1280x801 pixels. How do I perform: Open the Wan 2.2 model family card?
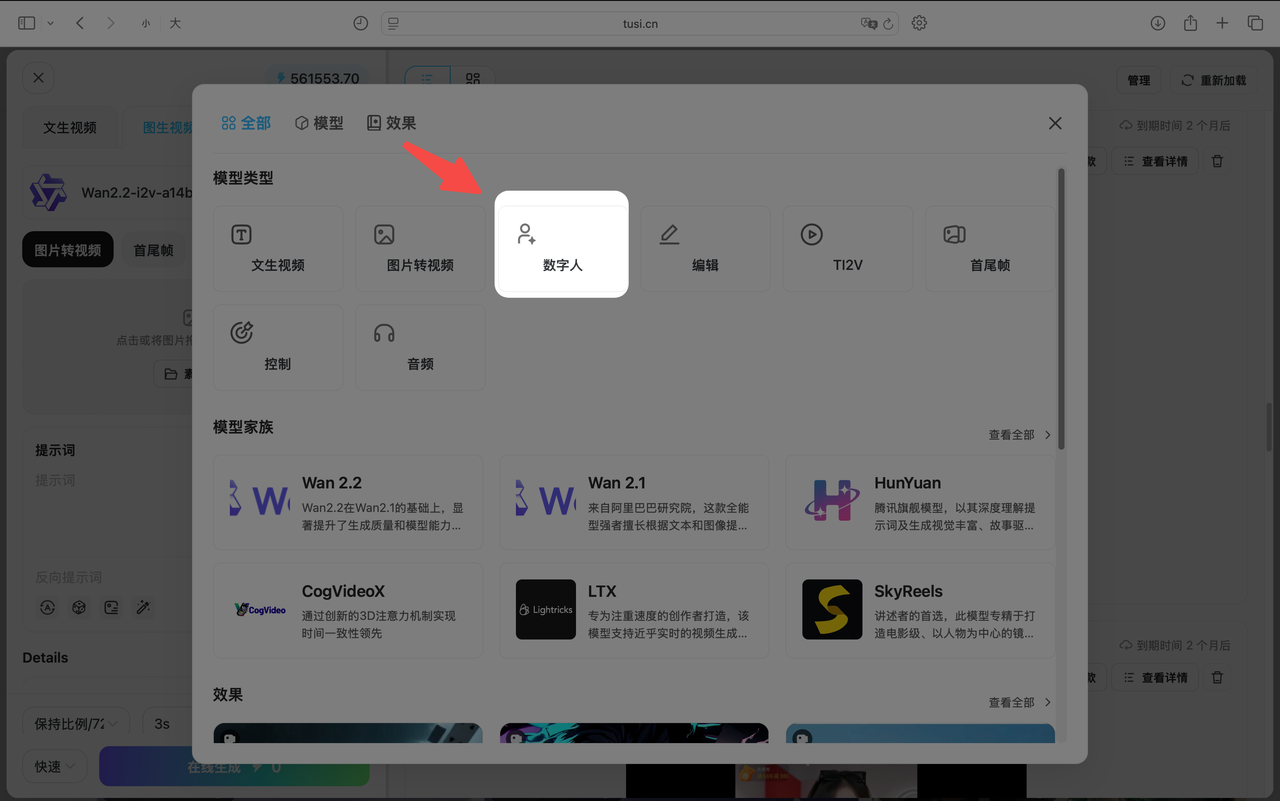[x=348, y=502]
